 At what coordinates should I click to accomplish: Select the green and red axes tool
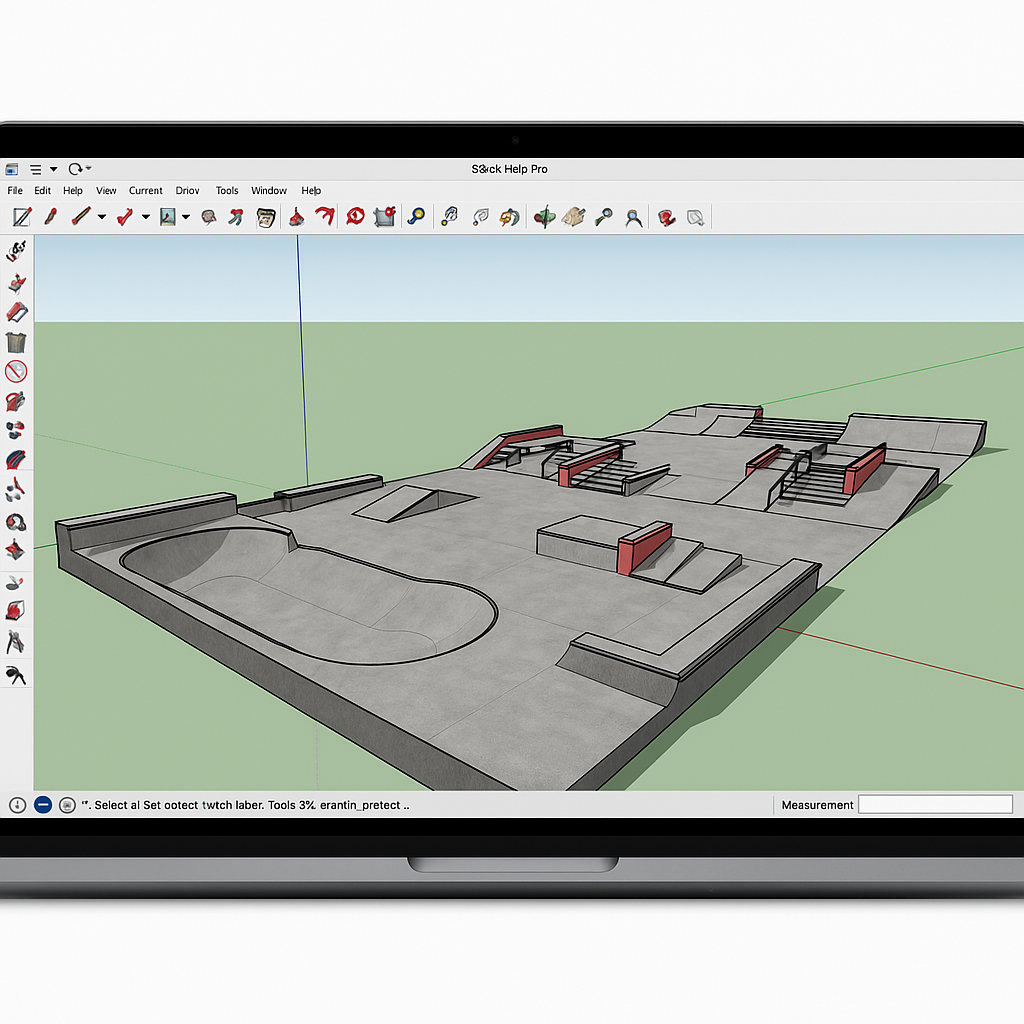coord(544,217)
